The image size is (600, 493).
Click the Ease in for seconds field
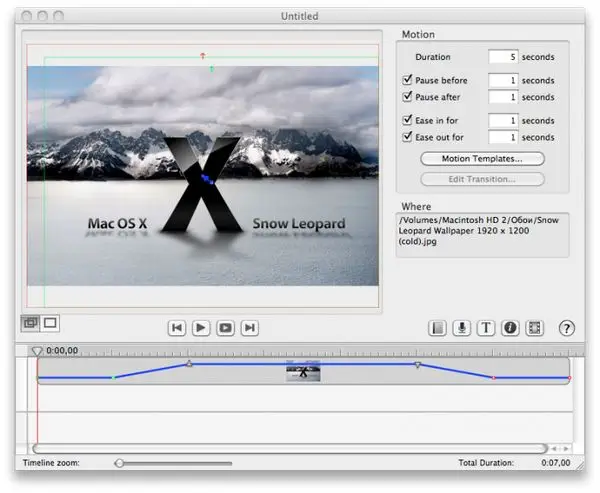pyautogui.click(x=503, y=121)
